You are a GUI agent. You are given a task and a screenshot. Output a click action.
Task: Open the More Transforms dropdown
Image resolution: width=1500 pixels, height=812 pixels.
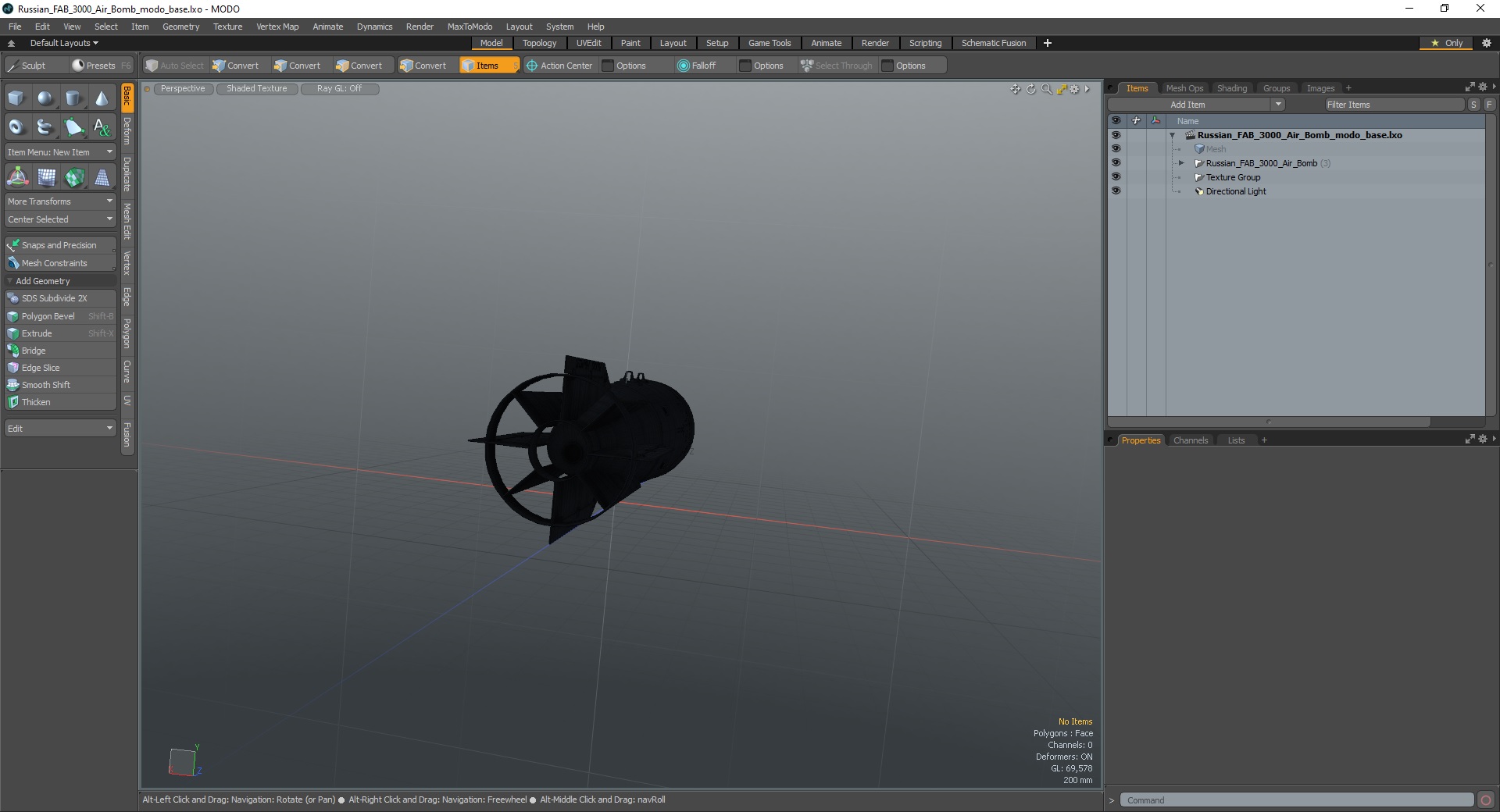coord(60,201)
